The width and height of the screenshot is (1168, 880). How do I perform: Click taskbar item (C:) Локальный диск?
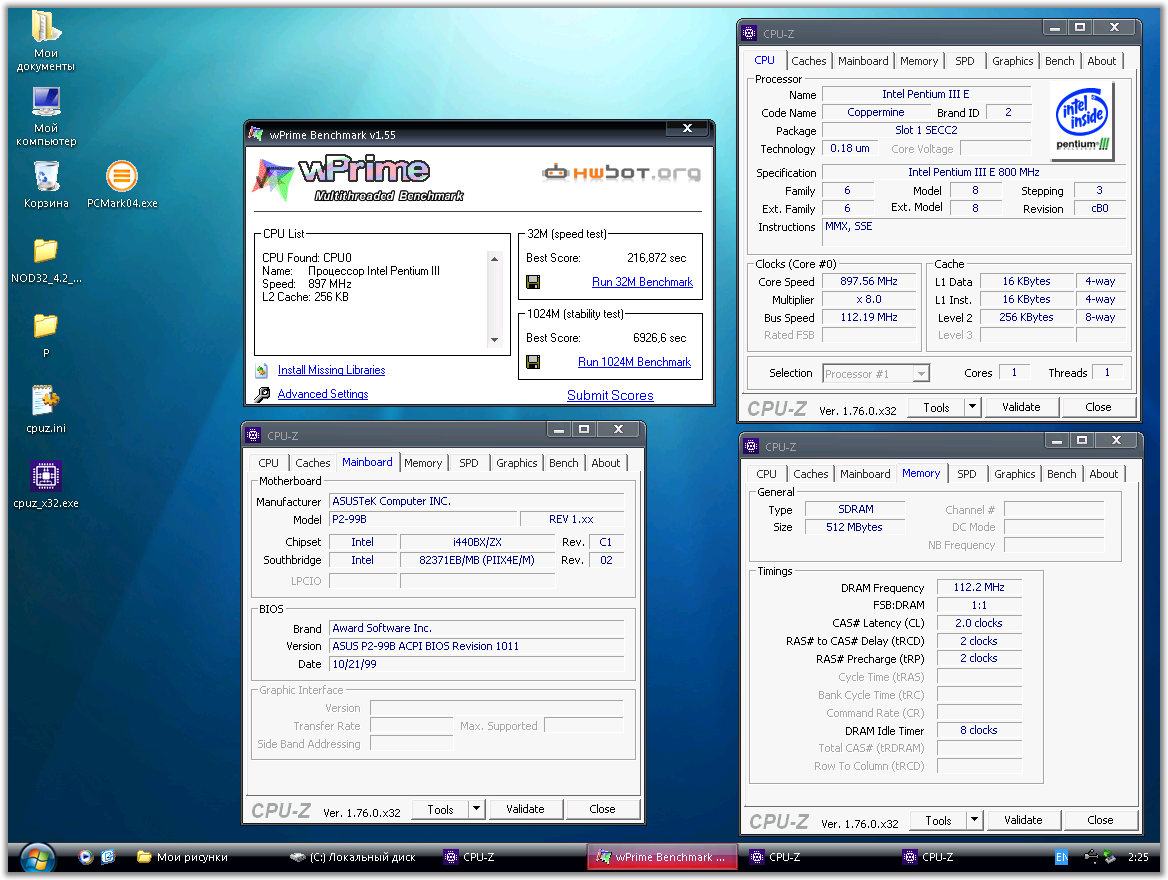pos(353,857)
